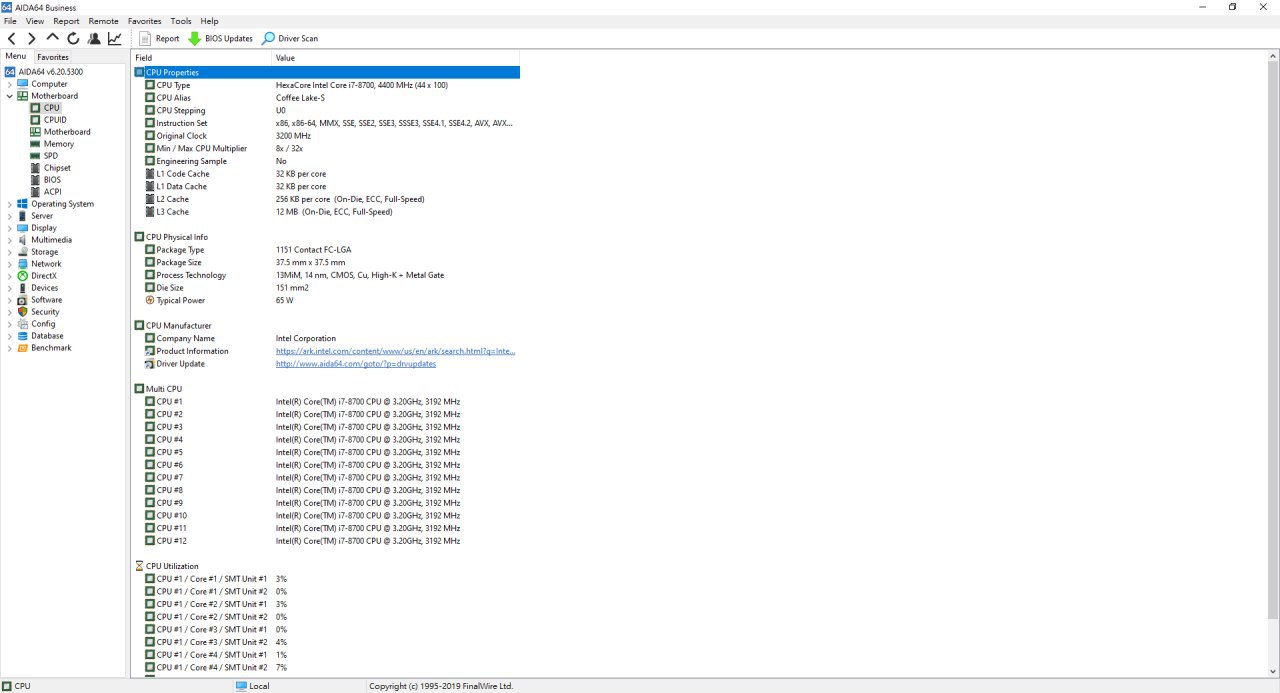Go forward with the right arrow
Image resolution: width=1280 pixels, height=693 pixels.
click(32, 38)
